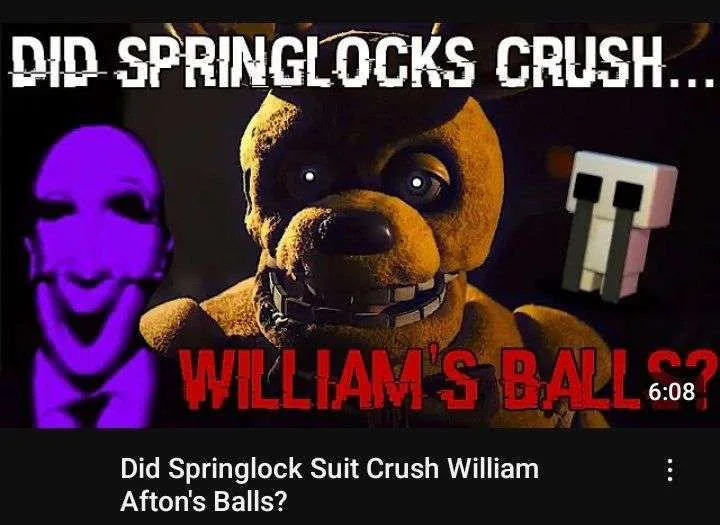Click the purple man's dark tie
The height and width of the screenshot is (525, 720).
tap(87, 407)
